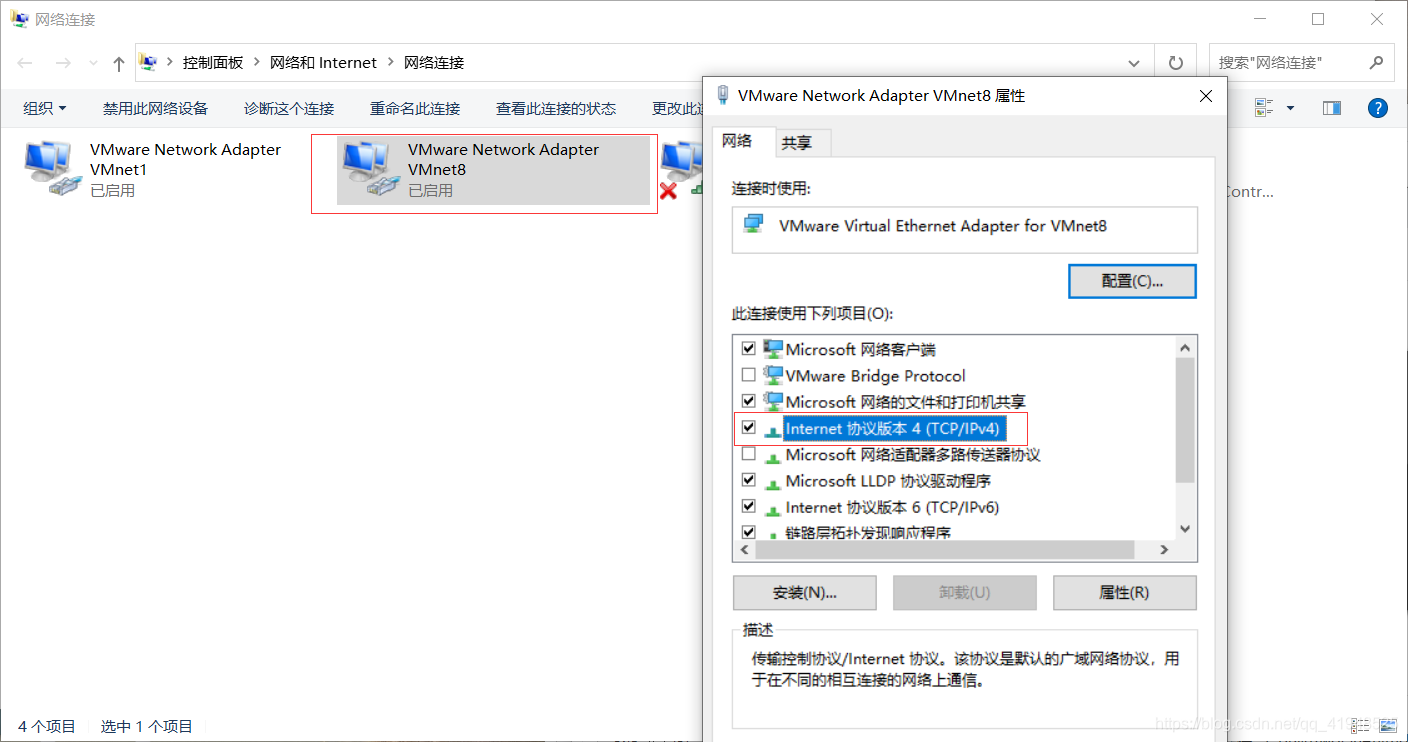Click 查看此连接的状态 toolbar command
This screenshot has height=742, width=1408.
pyautogui.click(x=556, y=108)
